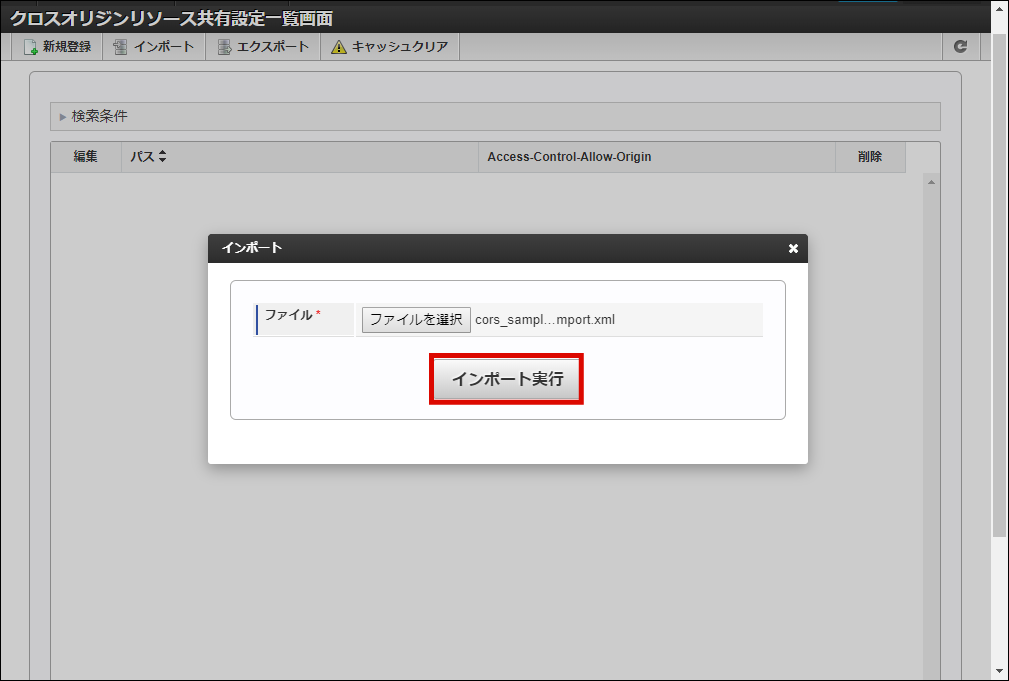Click the sort arrows next to パス
1009x681 pixels.
point(161,156)
